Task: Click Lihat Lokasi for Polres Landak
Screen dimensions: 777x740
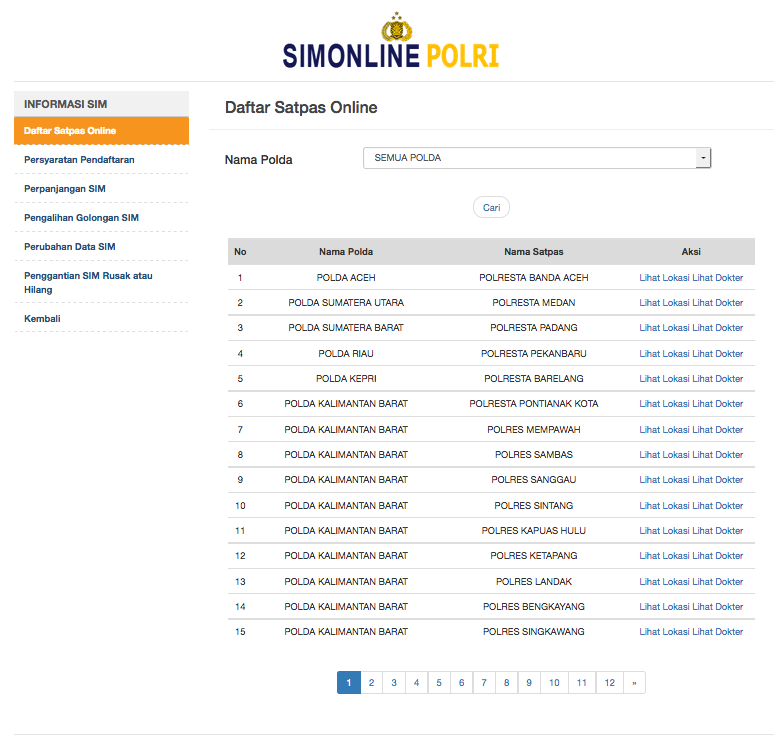Action: point(664,581)
